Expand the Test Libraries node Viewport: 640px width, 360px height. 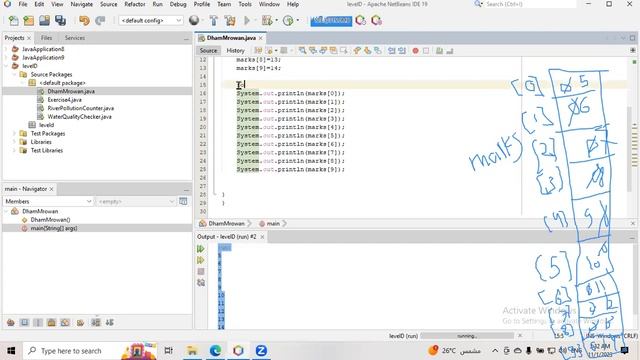click(14, 150)
